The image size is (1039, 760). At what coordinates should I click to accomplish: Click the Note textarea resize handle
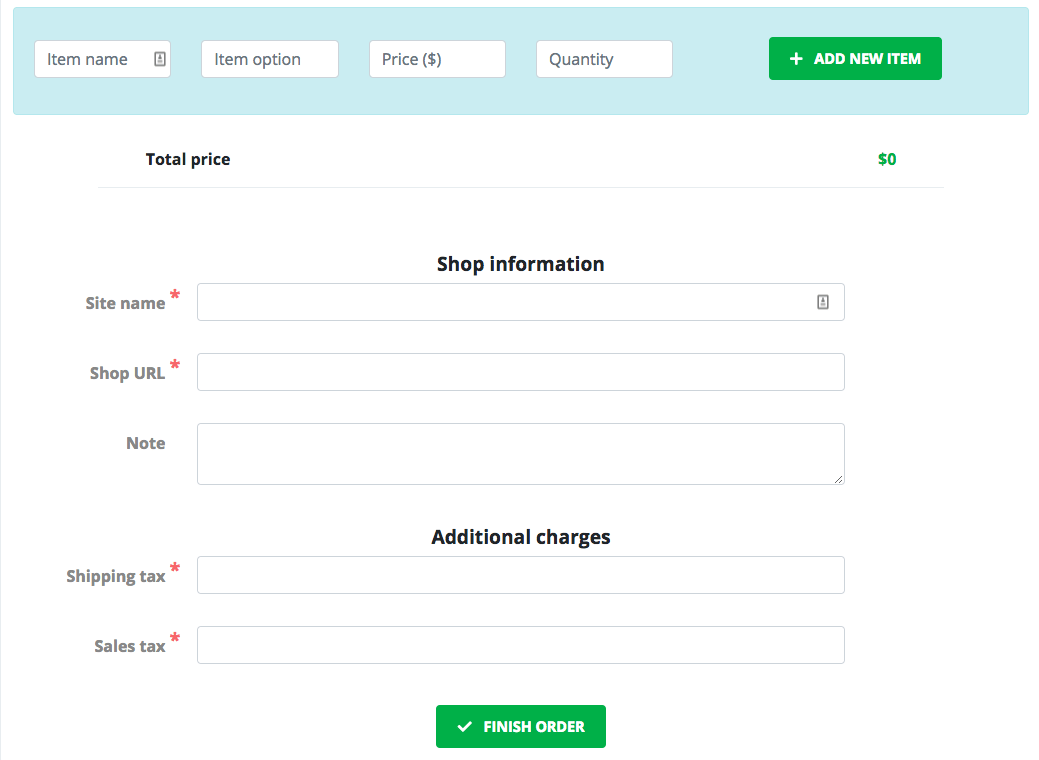click(839, 479)
